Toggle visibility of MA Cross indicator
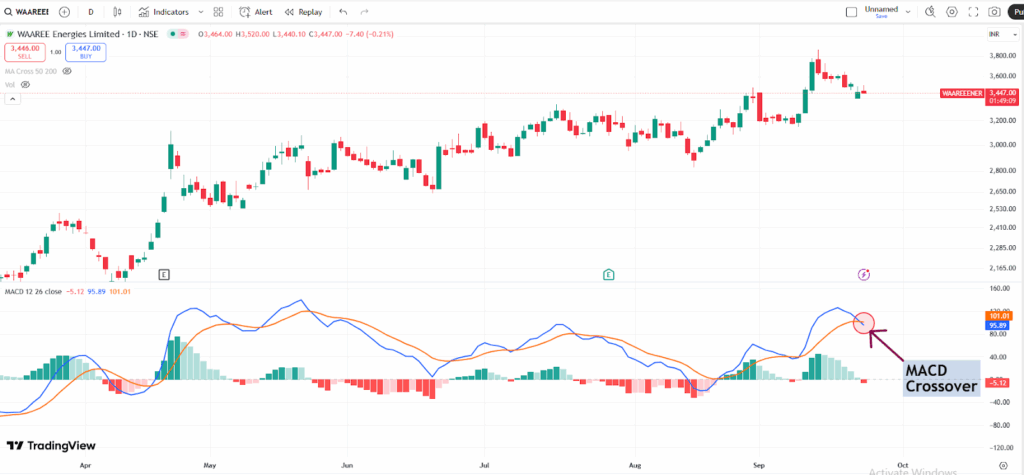The image size is (1024, 475). coord(67,71)
